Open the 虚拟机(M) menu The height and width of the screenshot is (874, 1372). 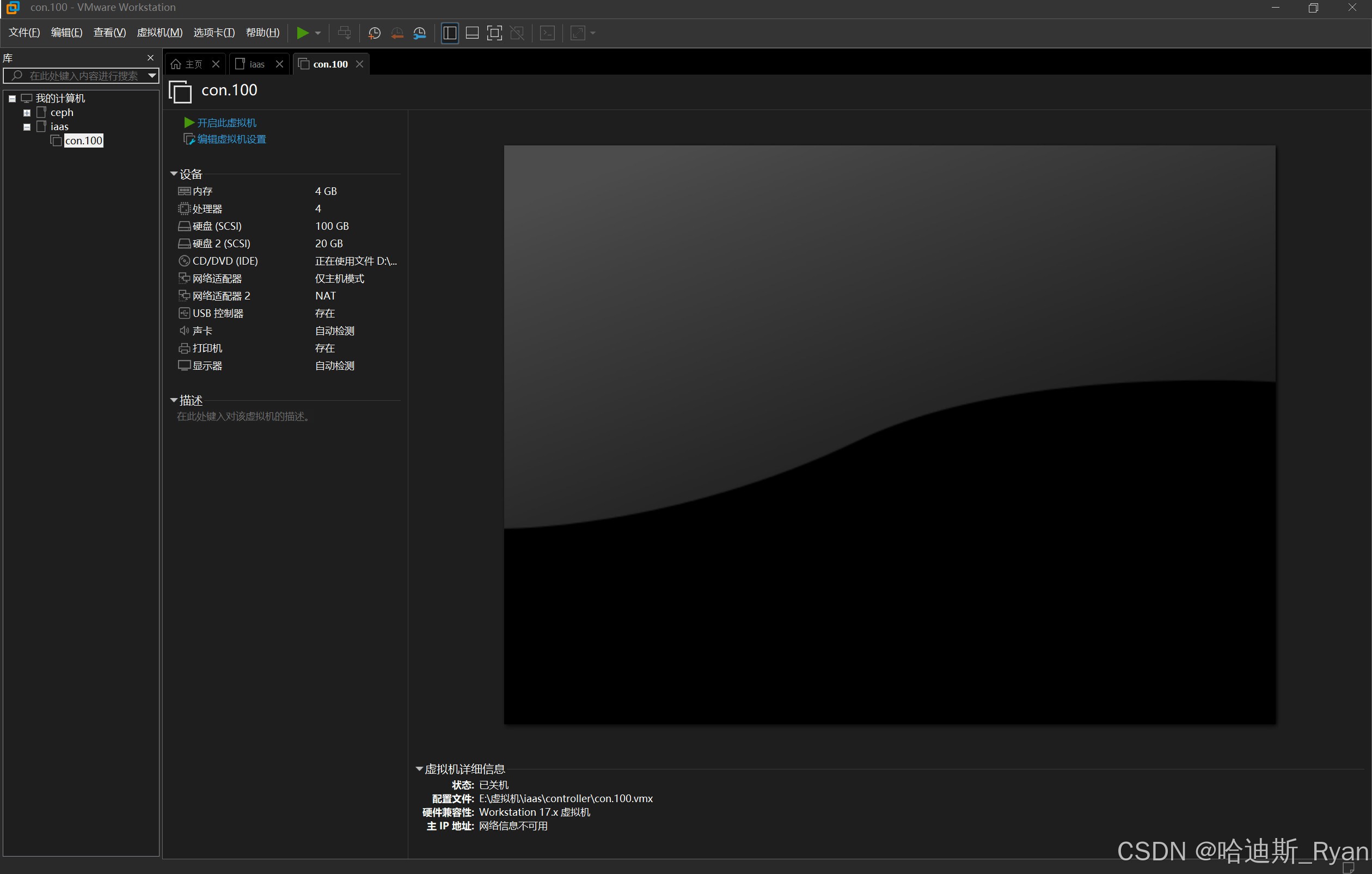(160, 33)
